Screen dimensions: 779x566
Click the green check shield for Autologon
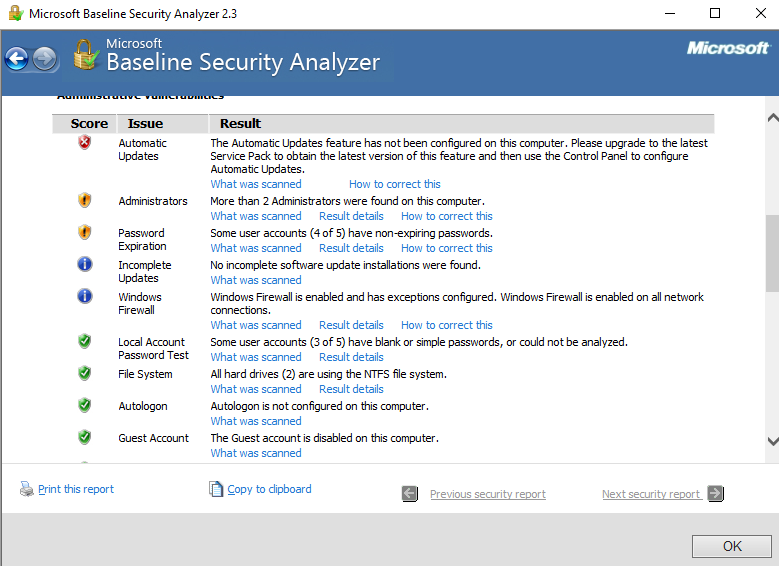84,405
